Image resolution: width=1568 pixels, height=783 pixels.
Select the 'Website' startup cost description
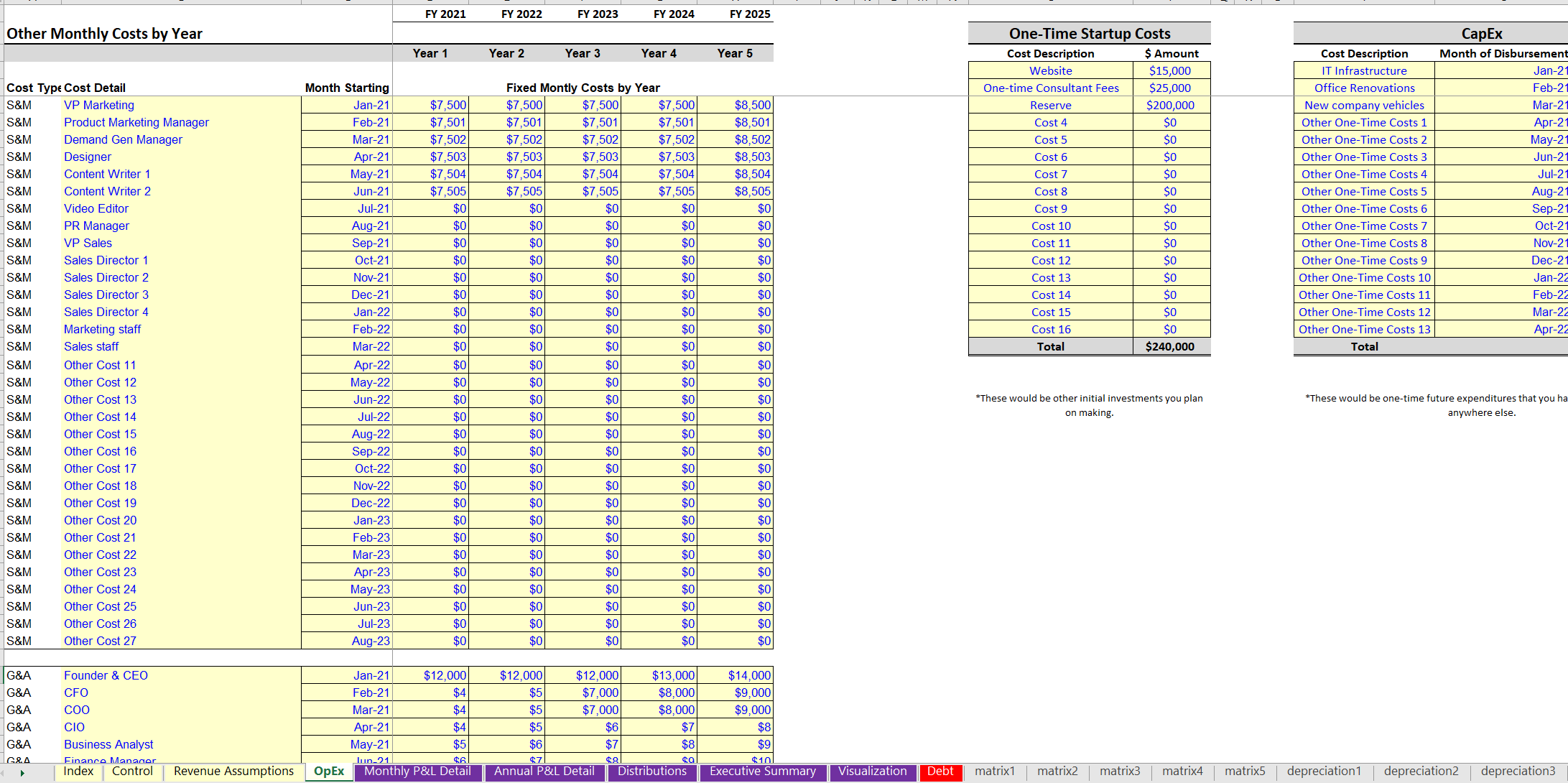click(x=1050, y=70)
